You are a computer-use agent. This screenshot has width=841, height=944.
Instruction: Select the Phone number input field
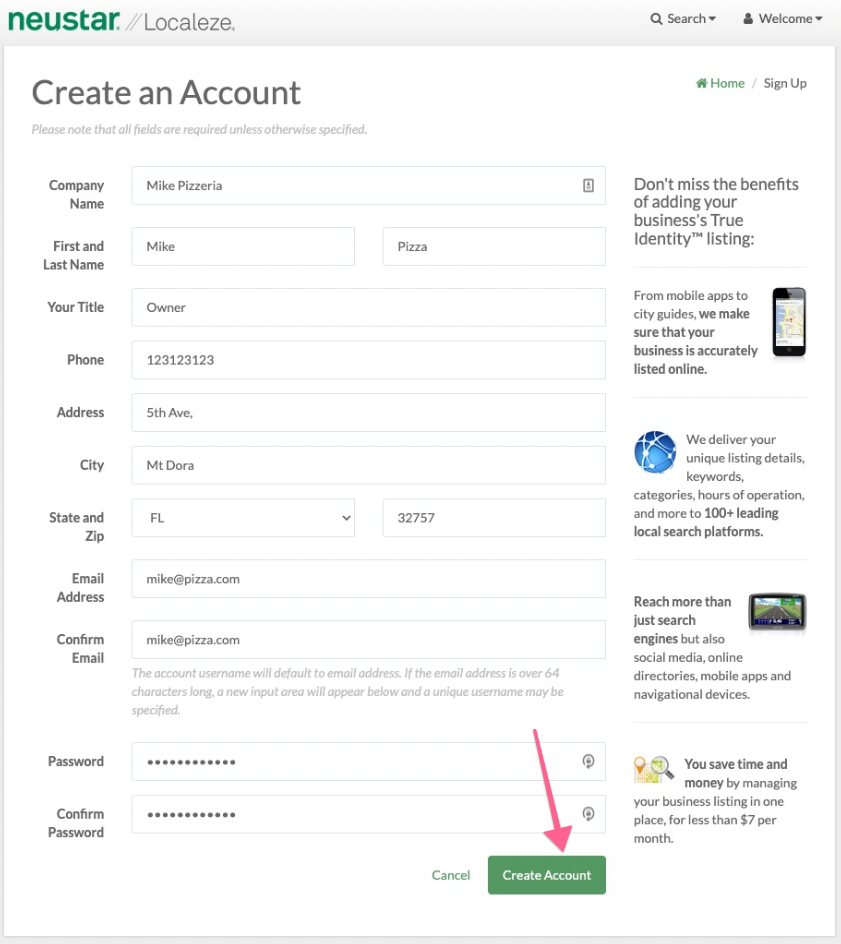pyautogui.click(x=368, y=360)
